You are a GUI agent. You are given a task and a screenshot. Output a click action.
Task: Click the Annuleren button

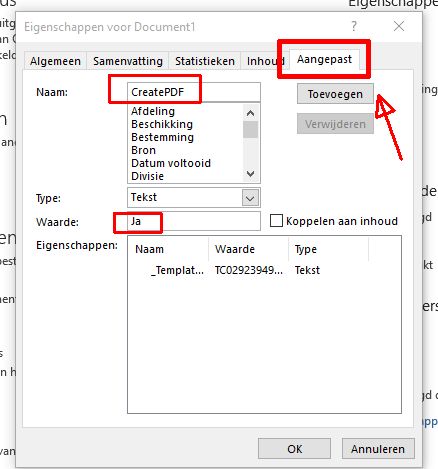click(x=378, y=449)
